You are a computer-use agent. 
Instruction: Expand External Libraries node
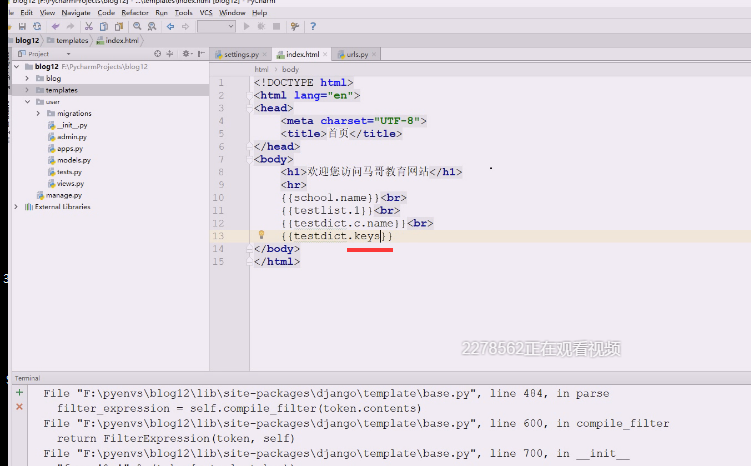pos(16,207)
